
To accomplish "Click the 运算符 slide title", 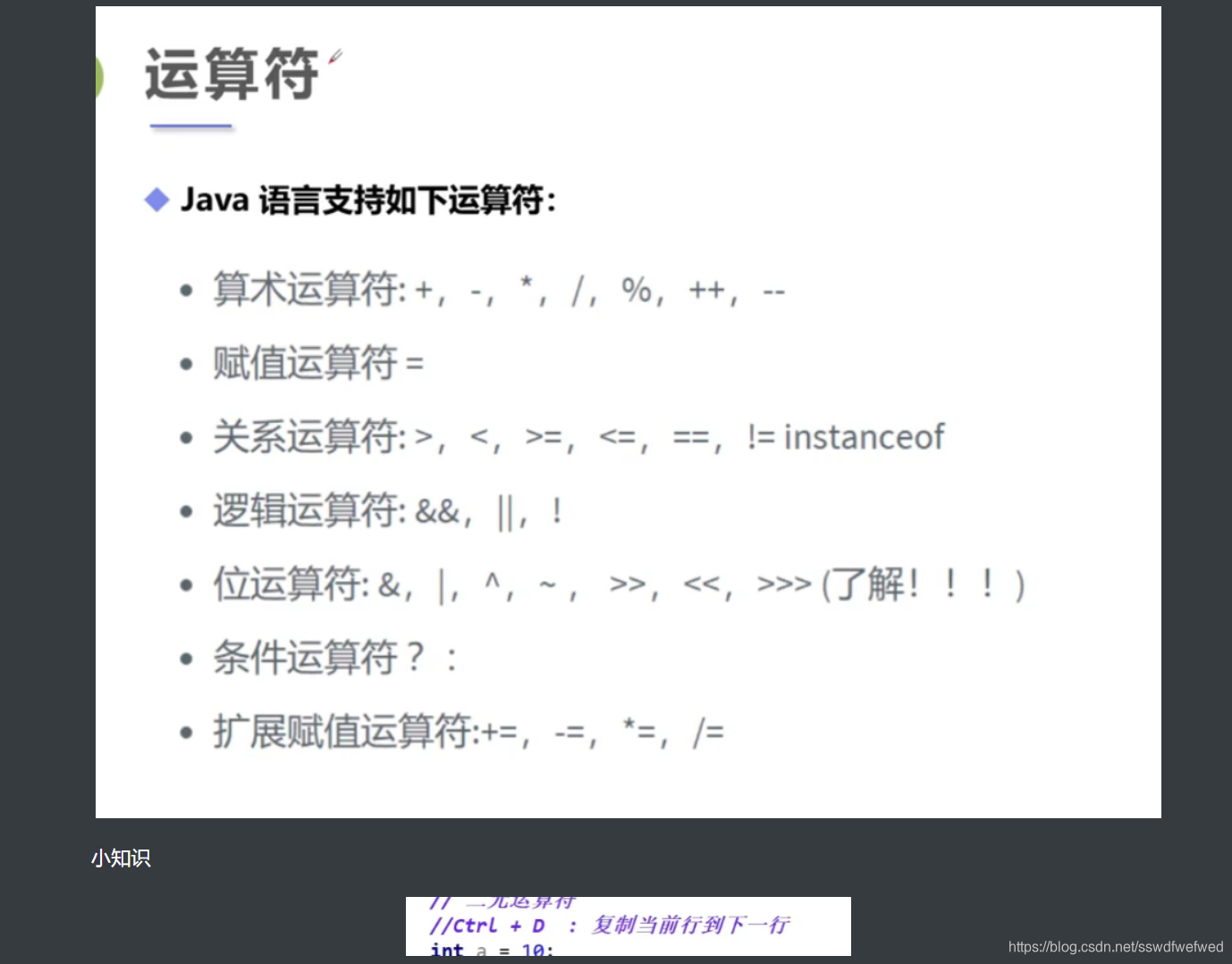I will click(x=232, y=74).
